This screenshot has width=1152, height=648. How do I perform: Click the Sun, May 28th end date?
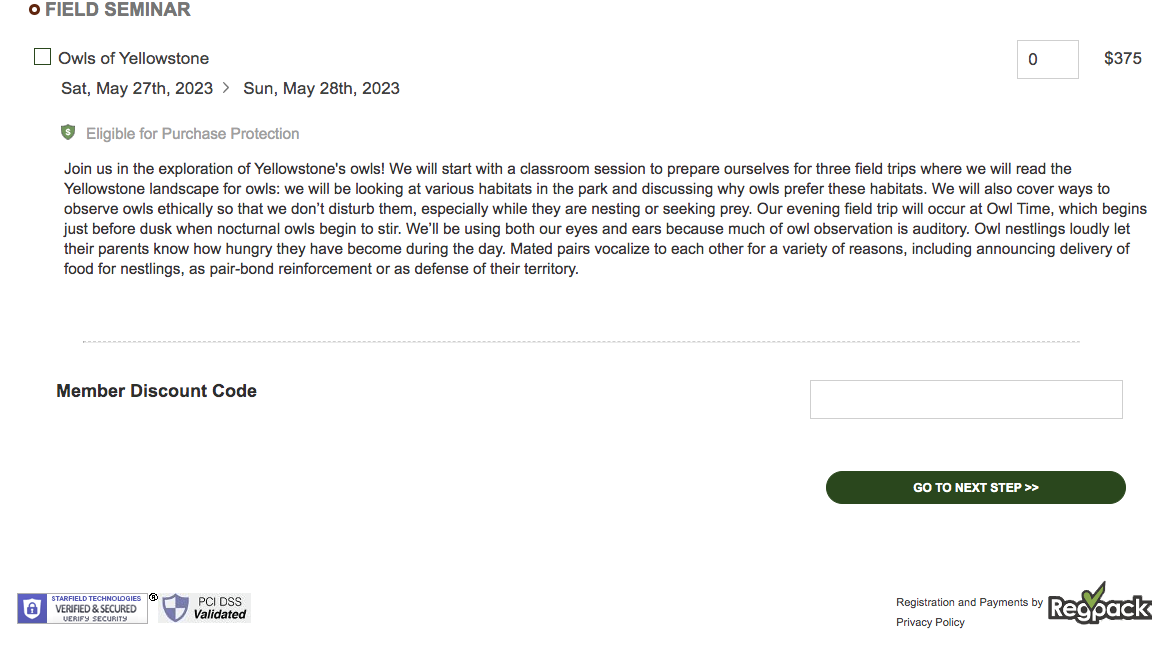[321, 88]
